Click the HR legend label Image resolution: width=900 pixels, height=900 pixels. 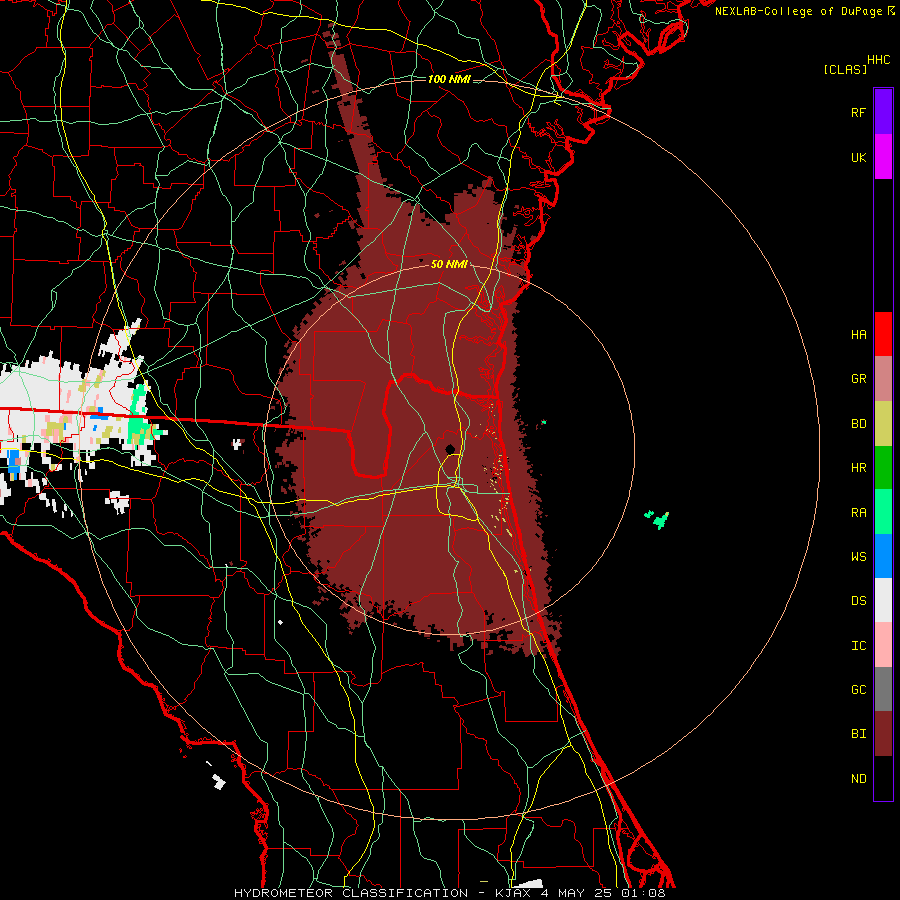coord(858,467)
